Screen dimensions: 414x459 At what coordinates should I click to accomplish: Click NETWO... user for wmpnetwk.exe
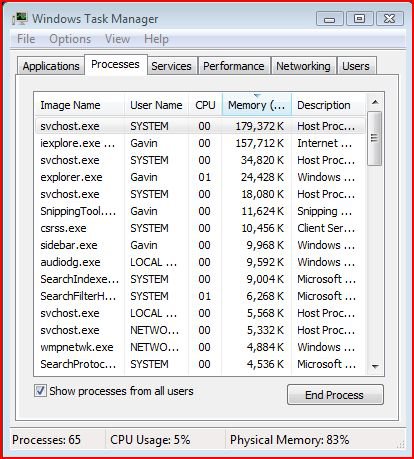(155, 347)
